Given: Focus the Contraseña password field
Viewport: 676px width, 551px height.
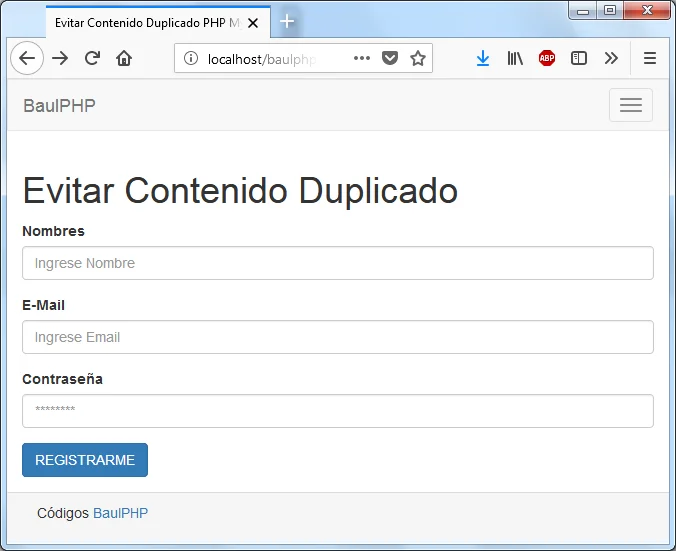Looking at the screenshot, I should coord(338,411).
